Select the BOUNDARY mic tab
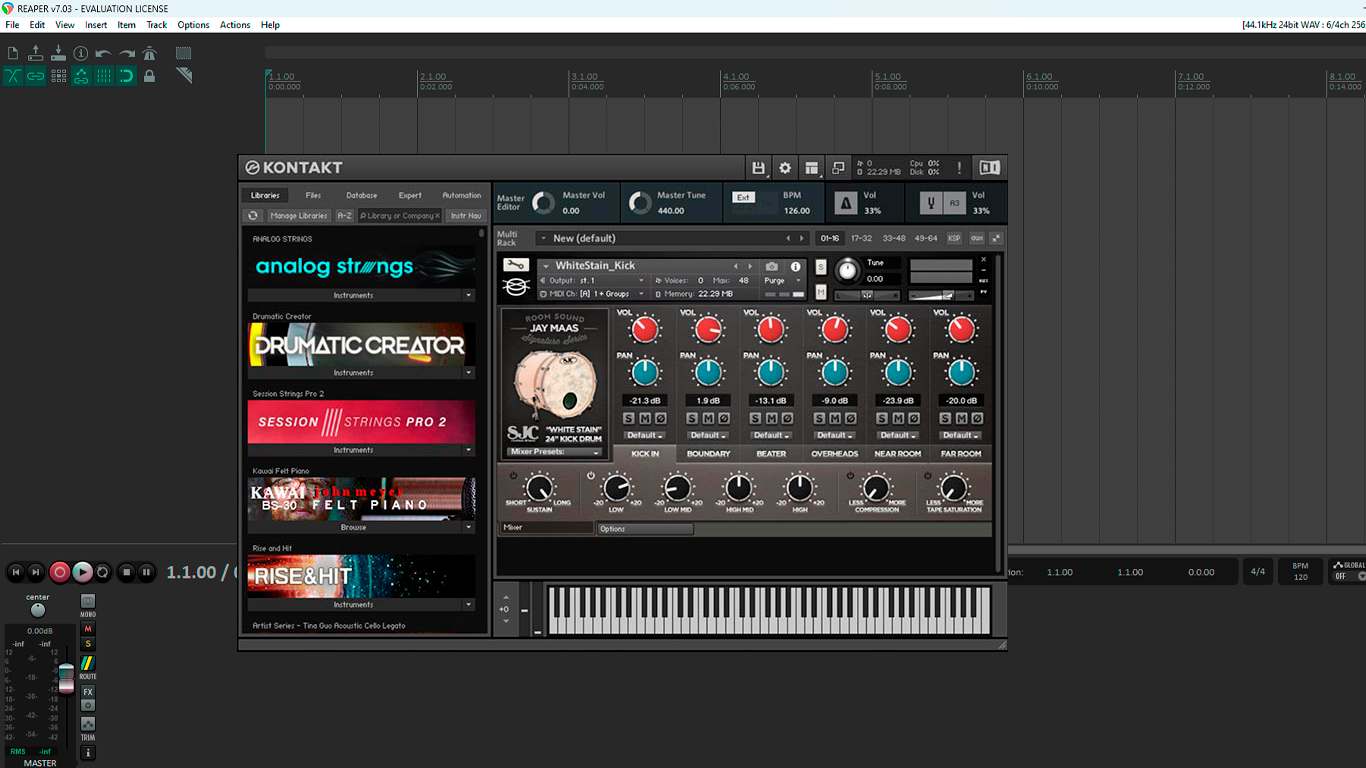 click(x=708, y=454)
